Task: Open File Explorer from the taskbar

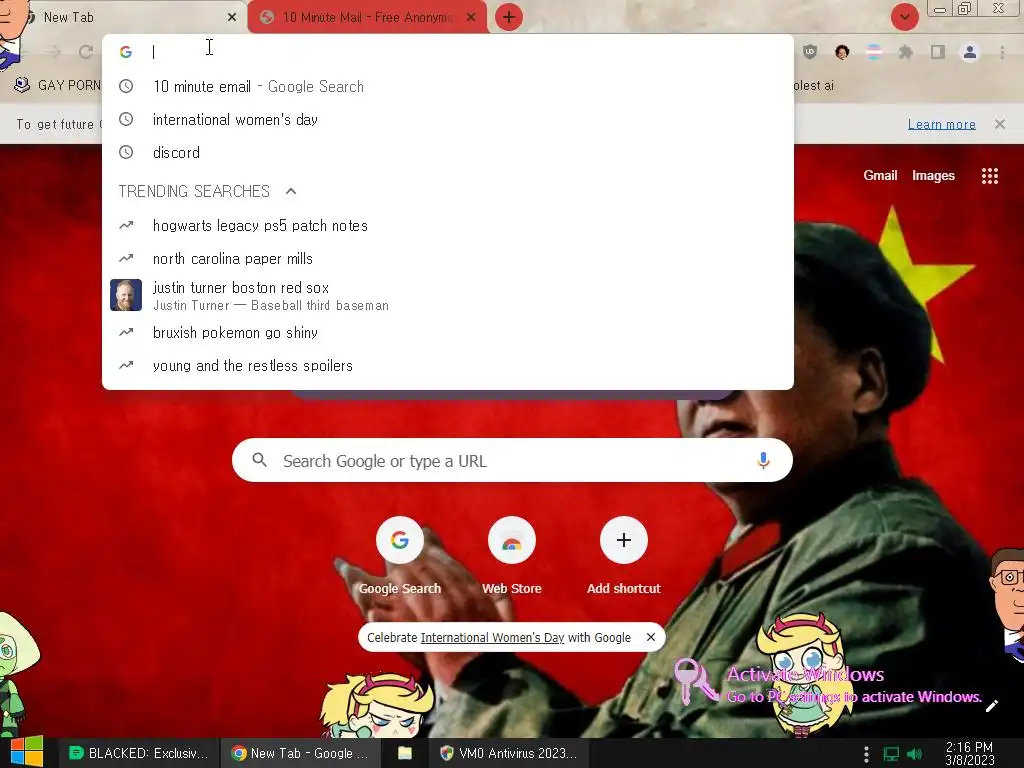Action: click(405, 753)
